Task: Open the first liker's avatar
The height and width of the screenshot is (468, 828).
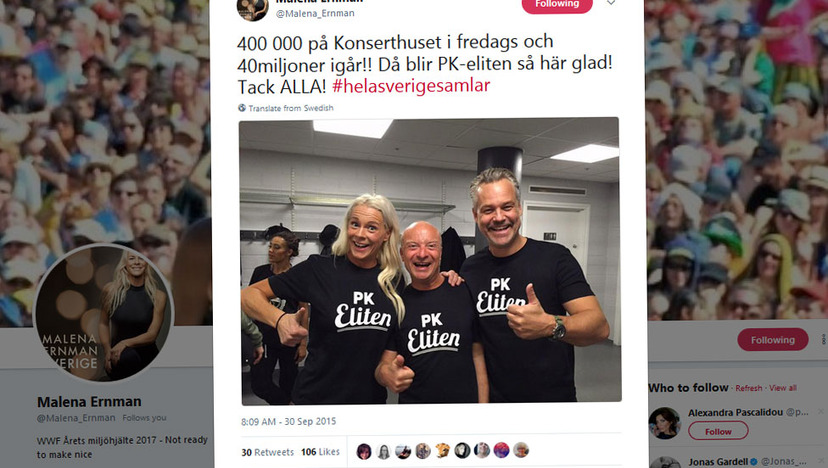Action: (x=364, y=451)
